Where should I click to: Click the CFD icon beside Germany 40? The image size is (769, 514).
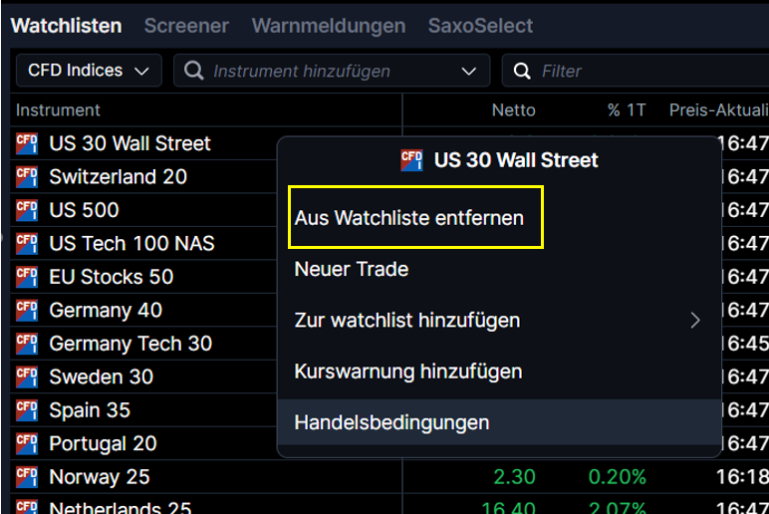click(27, 310)
